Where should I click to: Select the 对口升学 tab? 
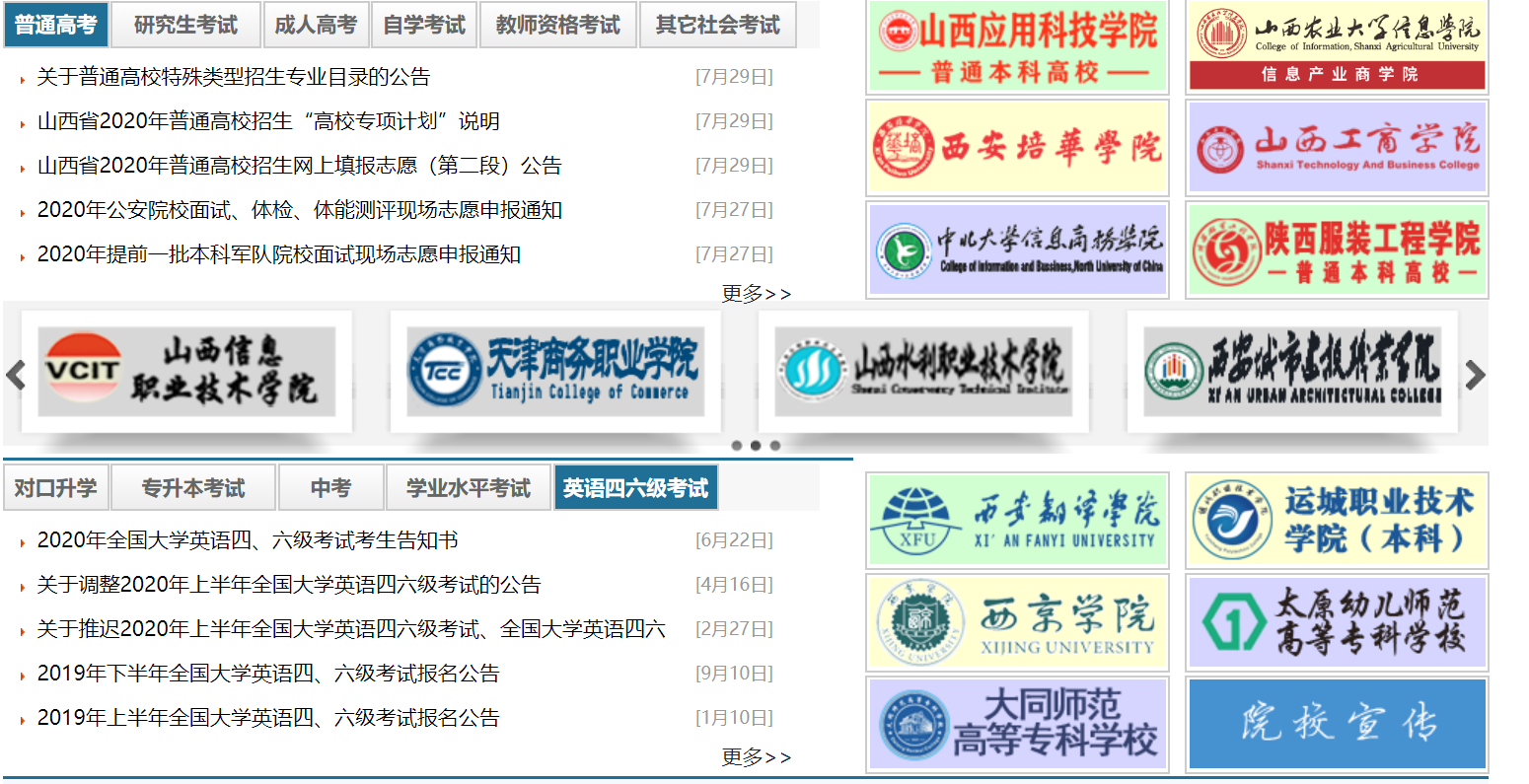point(56,488)
